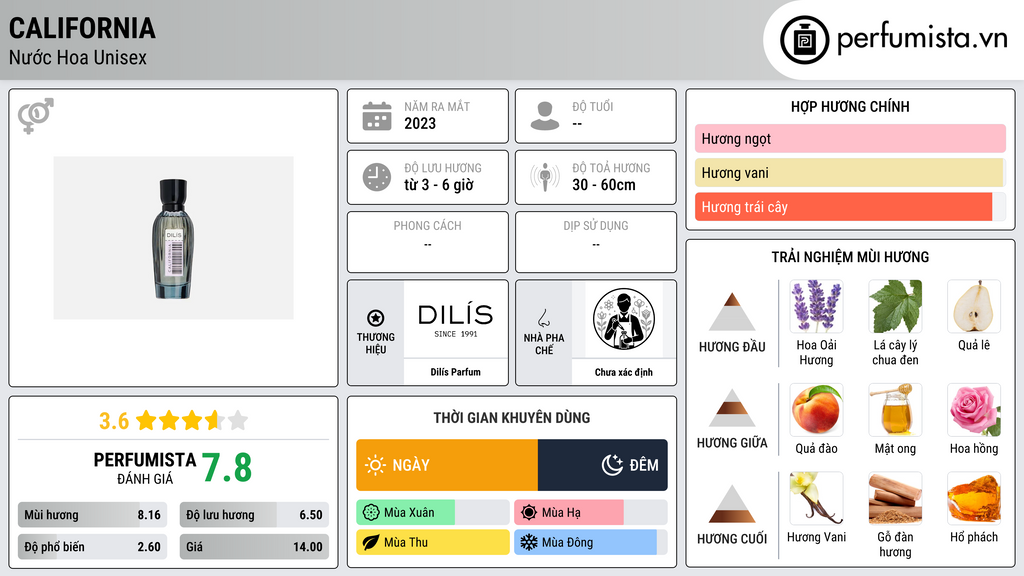This screenshot has width=1024, height=576.
Task: Click the star badge icon above Thương hiệu
Action: click(x=376, y=318)
